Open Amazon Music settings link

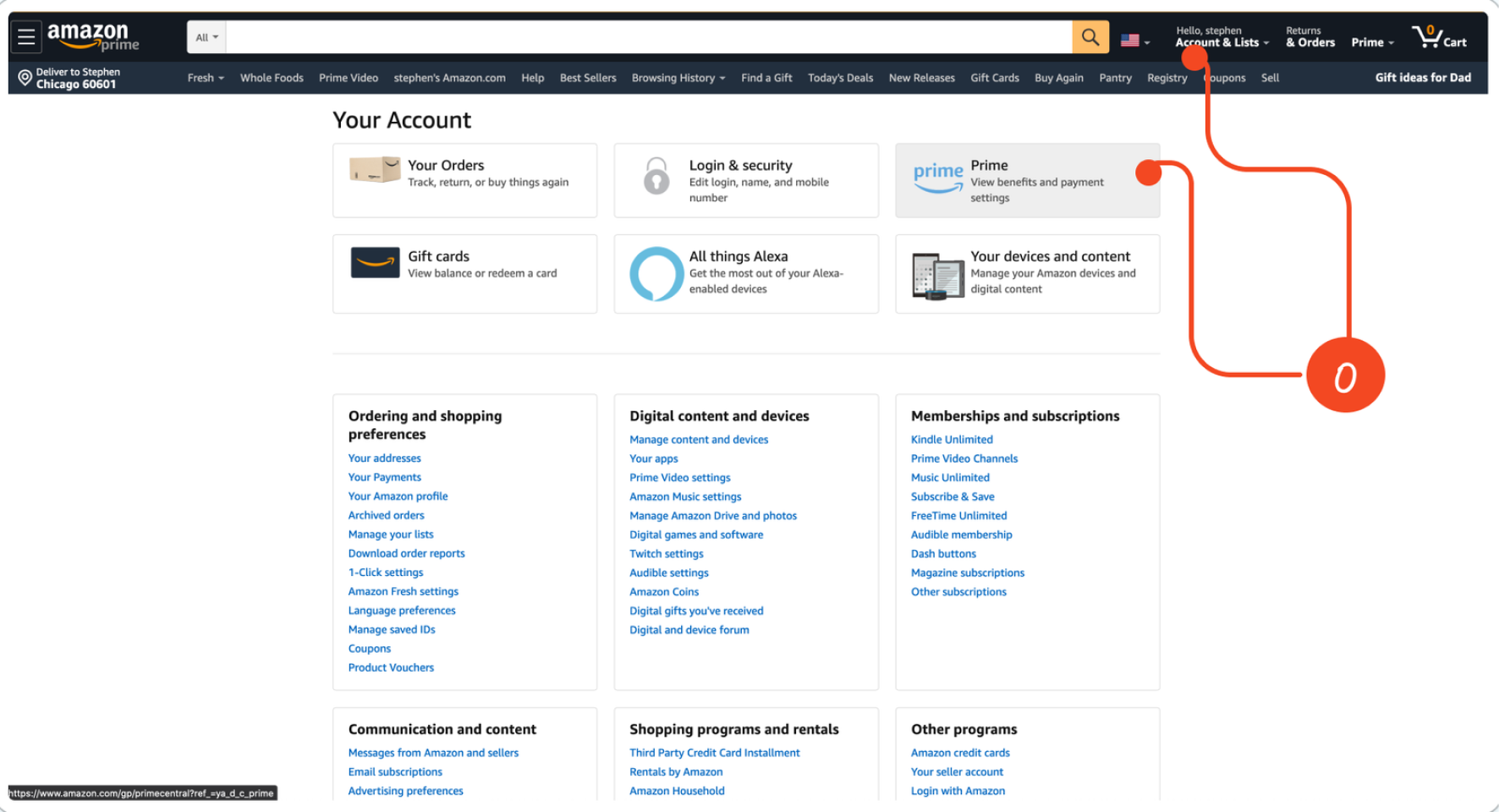(x=685, y=497)
